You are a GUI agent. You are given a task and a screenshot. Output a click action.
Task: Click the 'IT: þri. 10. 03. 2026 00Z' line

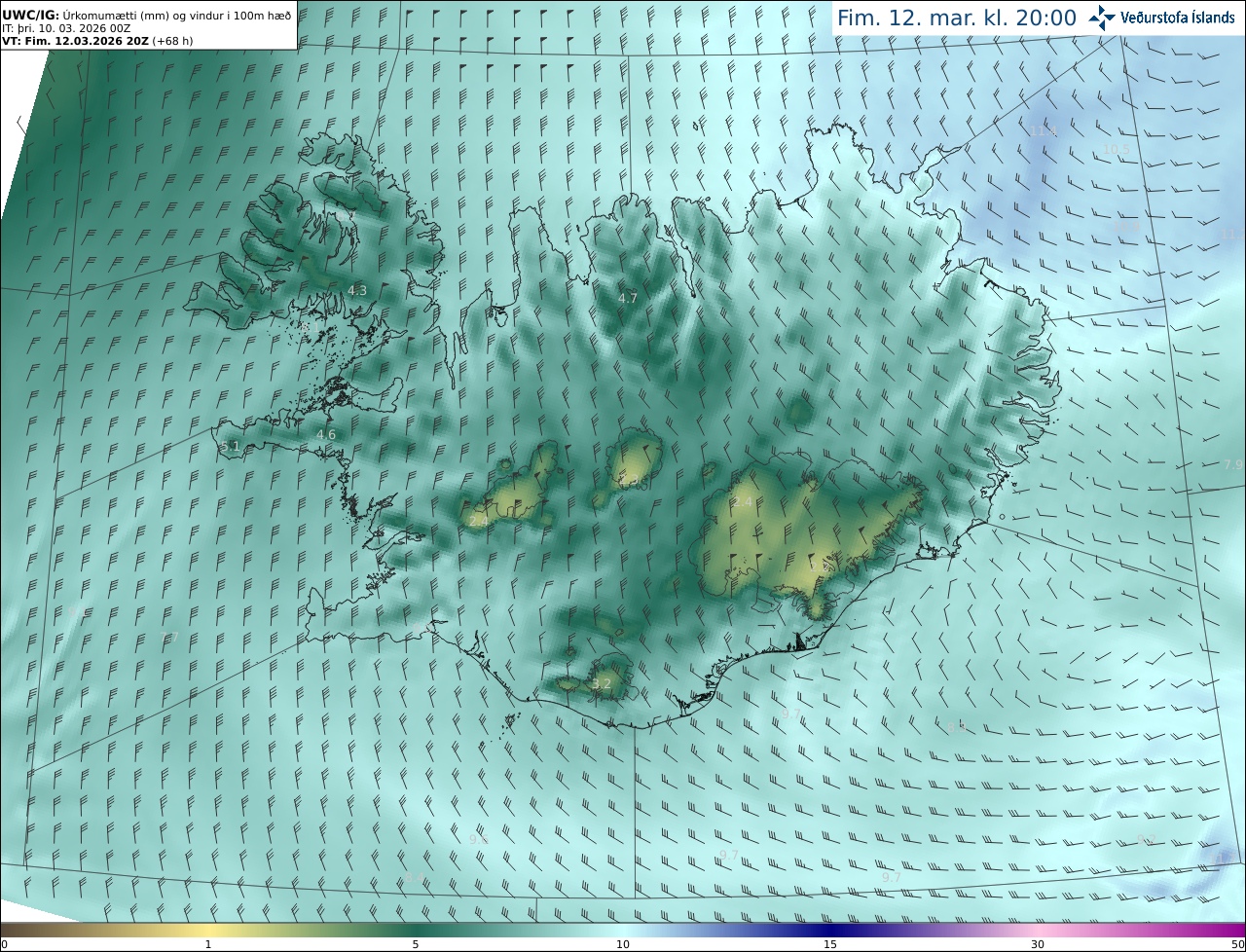coord(66,28)
